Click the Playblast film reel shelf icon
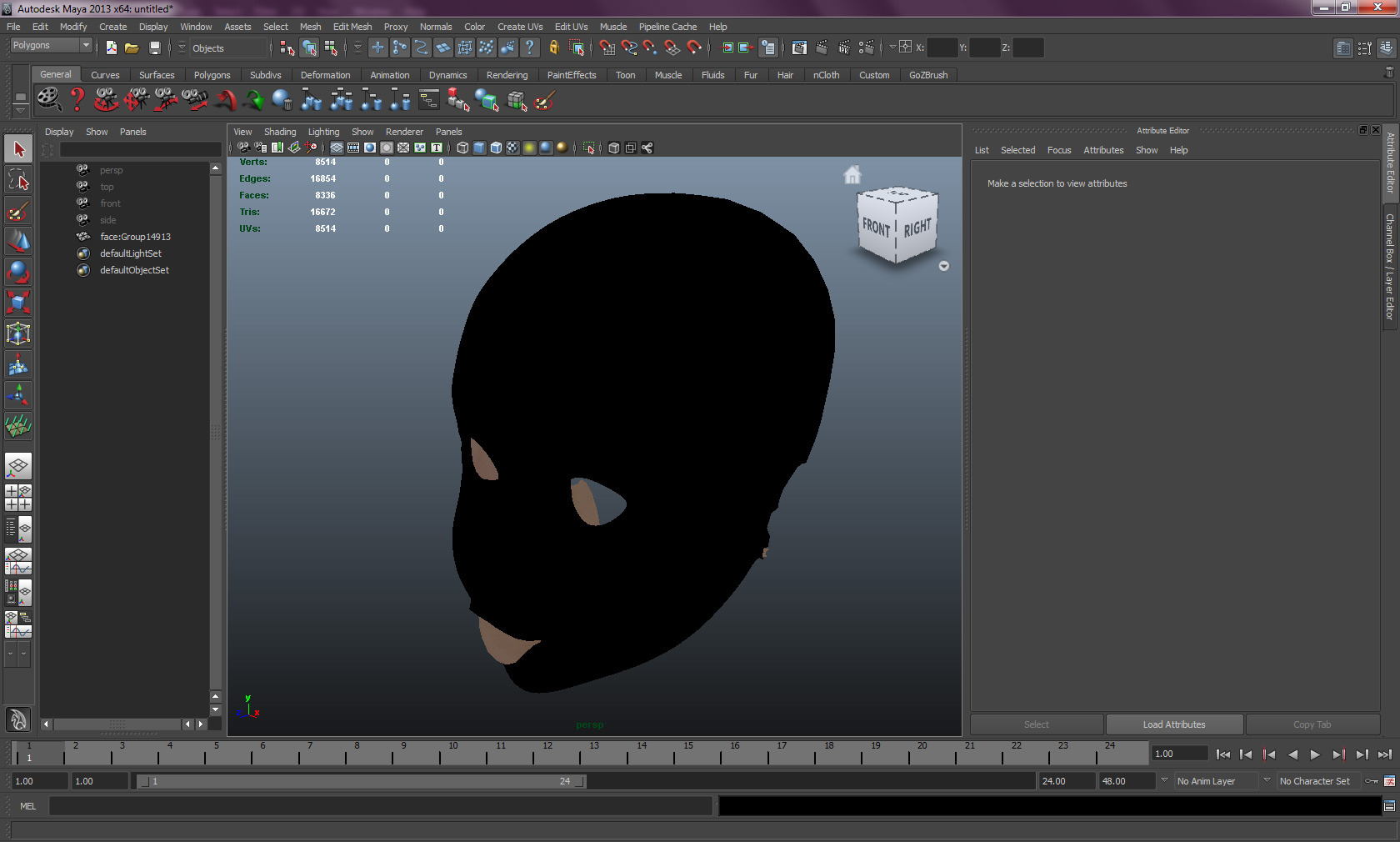The height and width of the screenshot is (842, 1400). (x=48, y=100)
